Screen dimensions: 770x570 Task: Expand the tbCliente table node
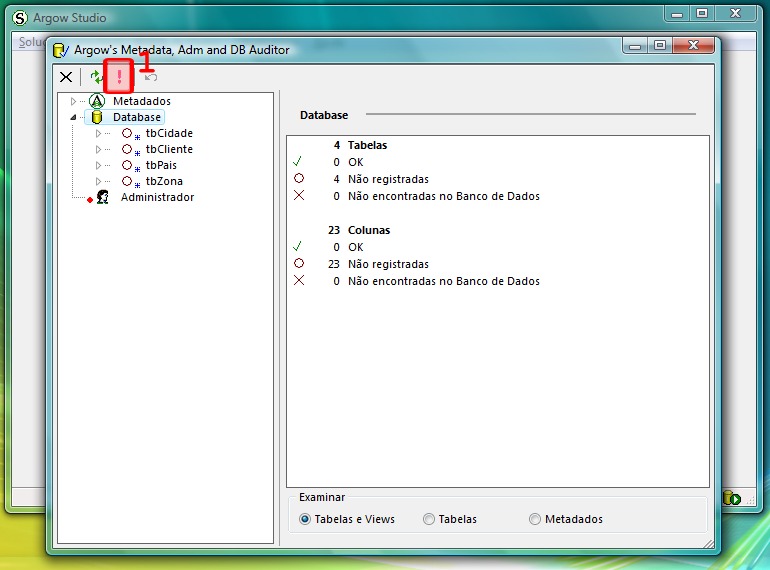[x=98, y=149]
